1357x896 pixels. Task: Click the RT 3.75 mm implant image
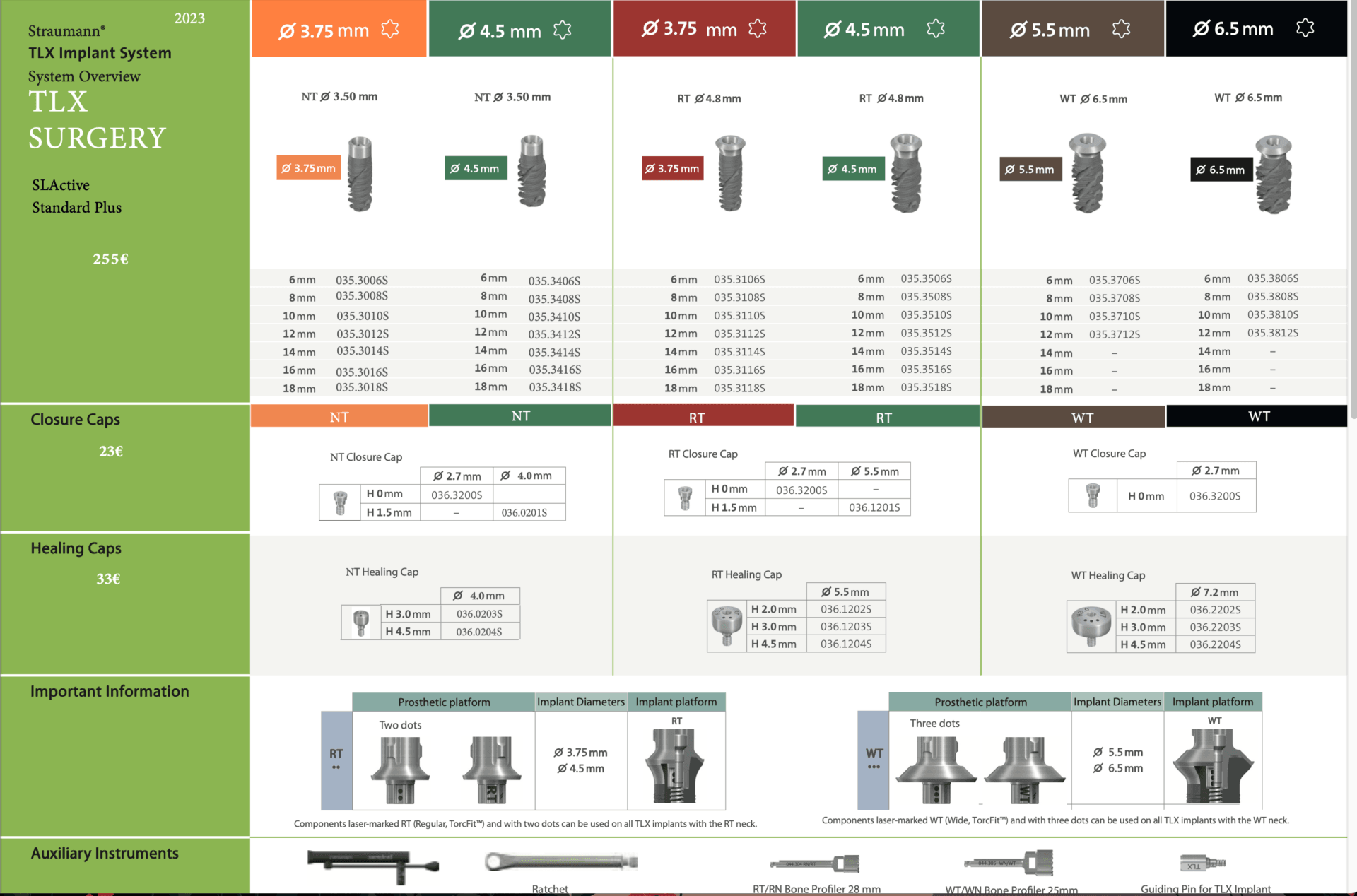731,173
